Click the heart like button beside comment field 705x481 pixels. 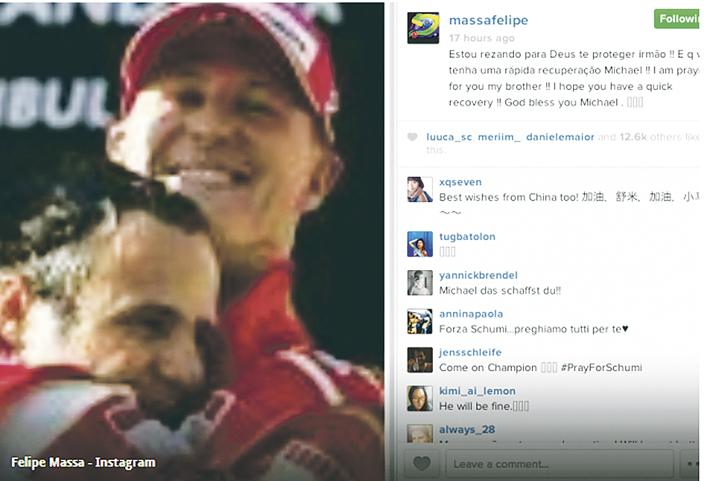(x=422, y=463)
